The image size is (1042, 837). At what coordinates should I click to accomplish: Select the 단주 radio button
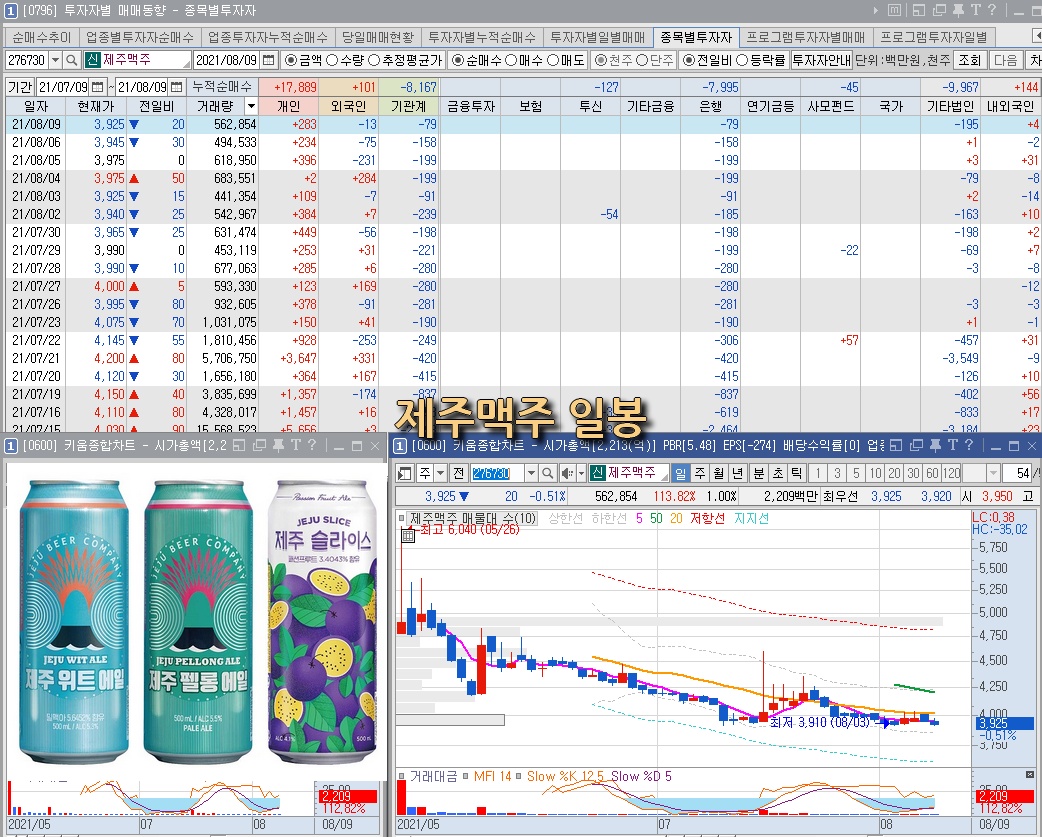click(x=642, y=60)
